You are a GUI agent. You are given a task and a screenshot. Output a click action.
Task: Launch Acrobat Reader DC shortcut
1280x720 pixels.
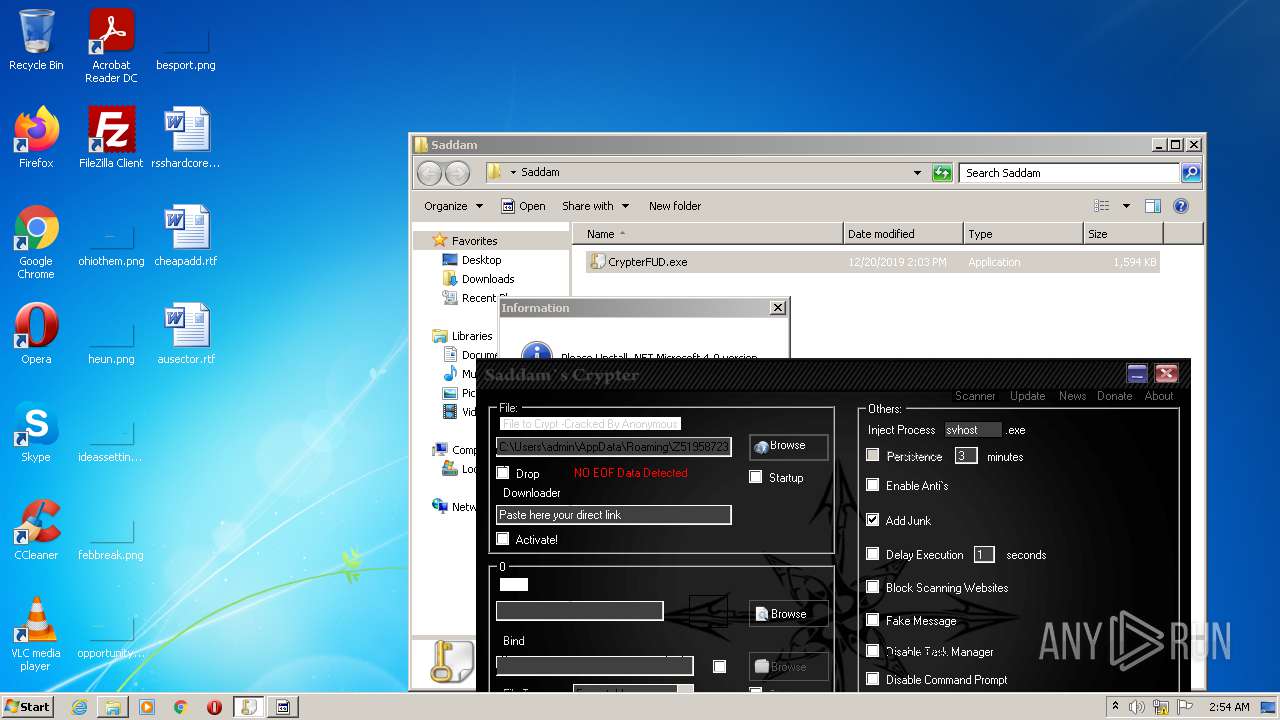click(111, 46)
